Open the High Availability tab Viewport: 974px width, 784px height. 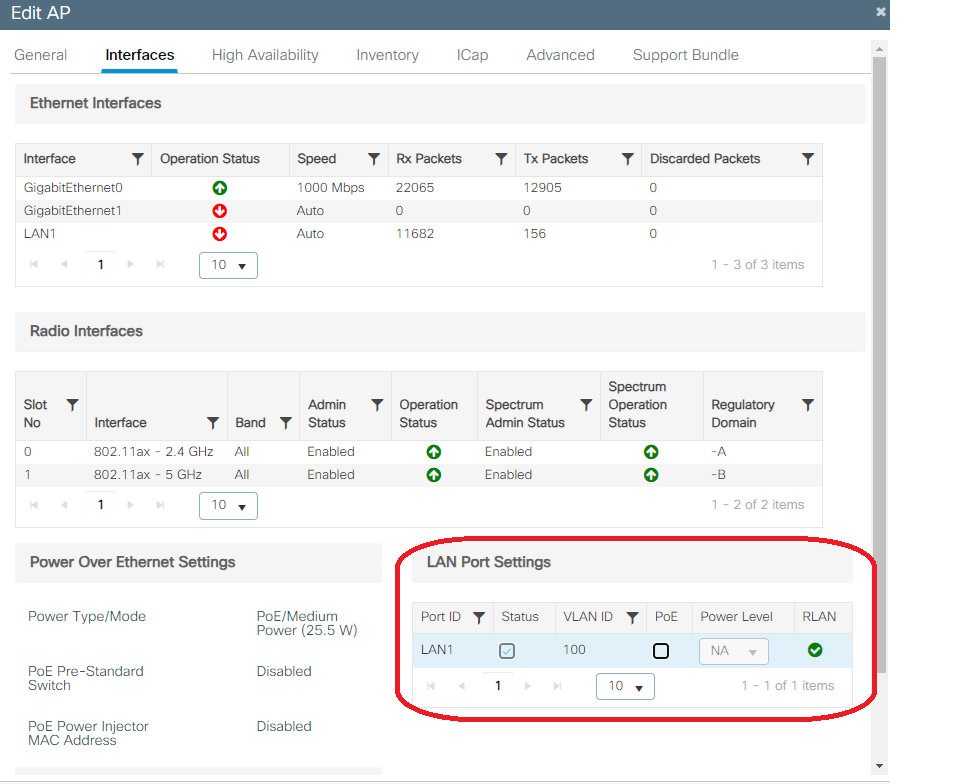(x=265, y=55)
